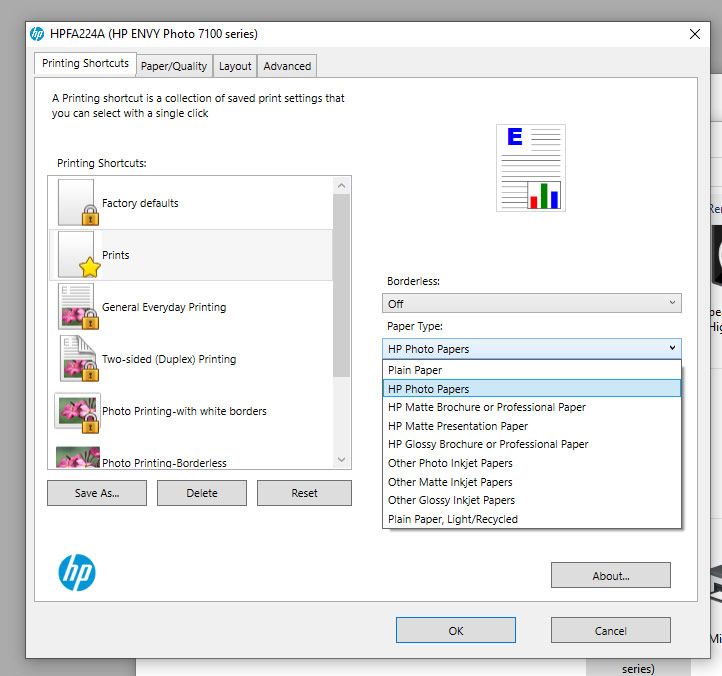The image size is (722, 676).
Task: Click the Photo Printing-with white borders icon
Action: (78, 412)
